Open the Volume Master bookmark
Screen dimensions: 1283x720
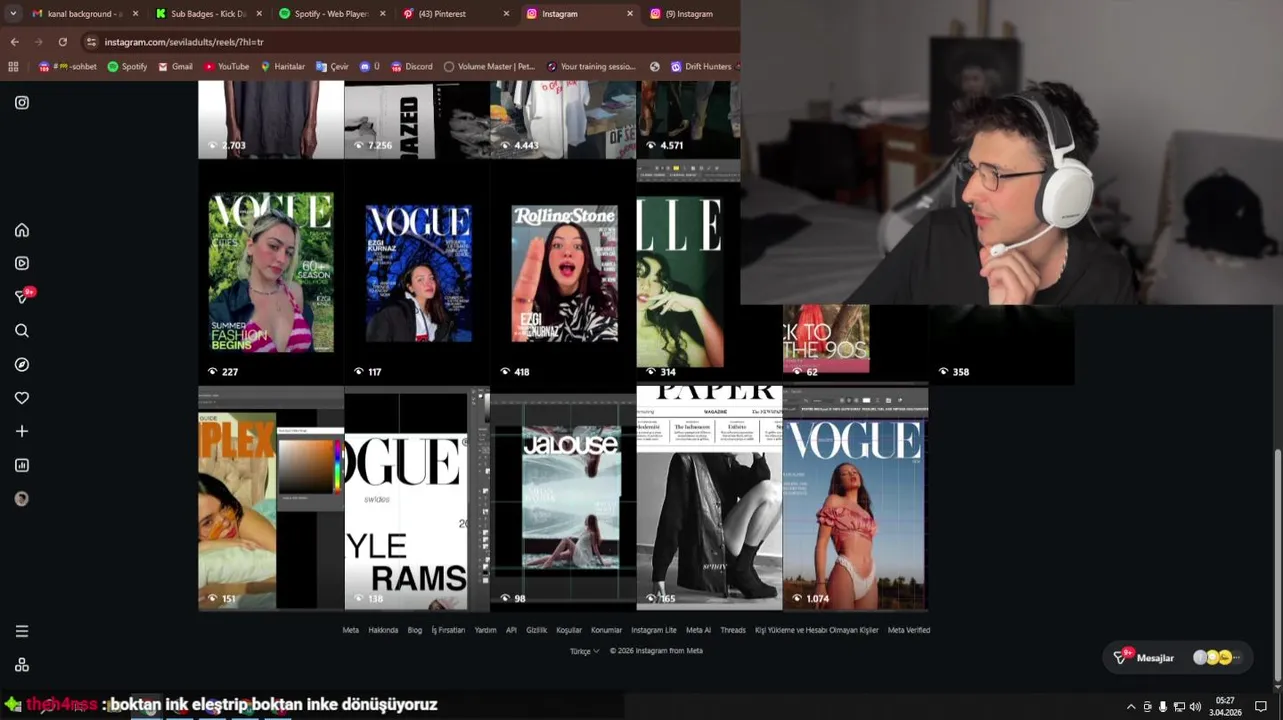(x=489, y=66)
